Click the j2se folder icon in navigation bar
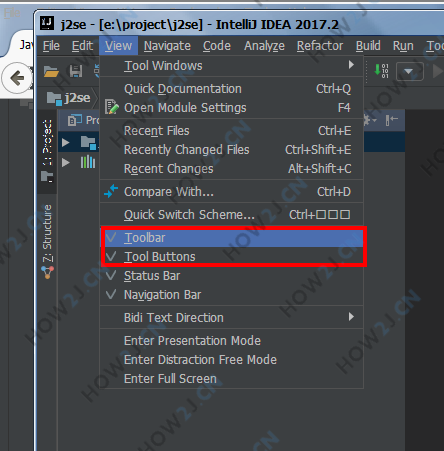The height and width of the screenshot is (451, 444). [54, 98]
